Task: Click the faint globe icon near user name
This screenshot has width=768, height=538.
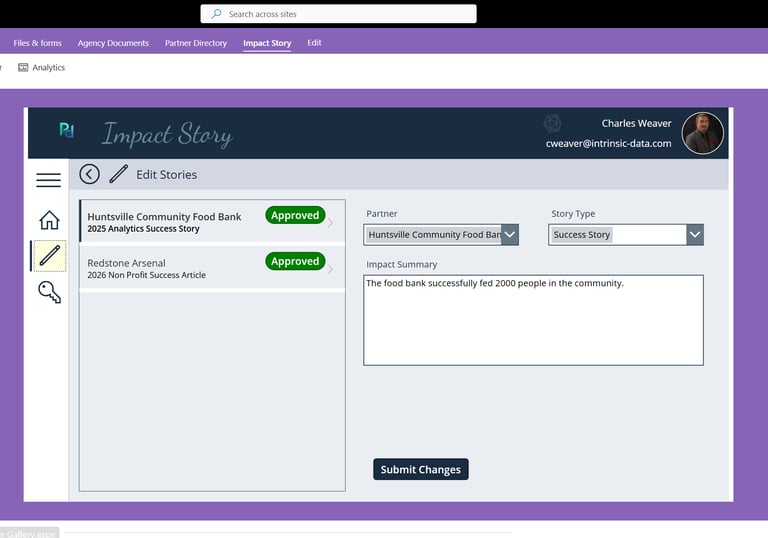Action: (552, 123)
